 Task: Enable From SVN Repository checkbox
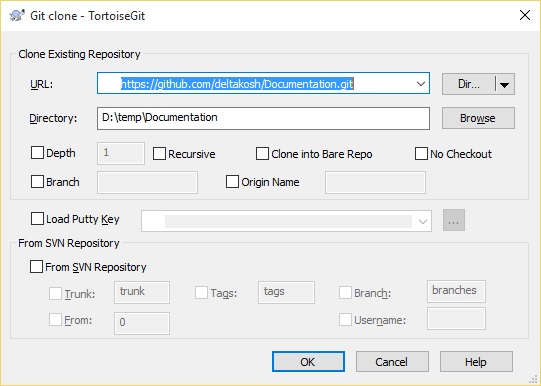tap(36, 267)
